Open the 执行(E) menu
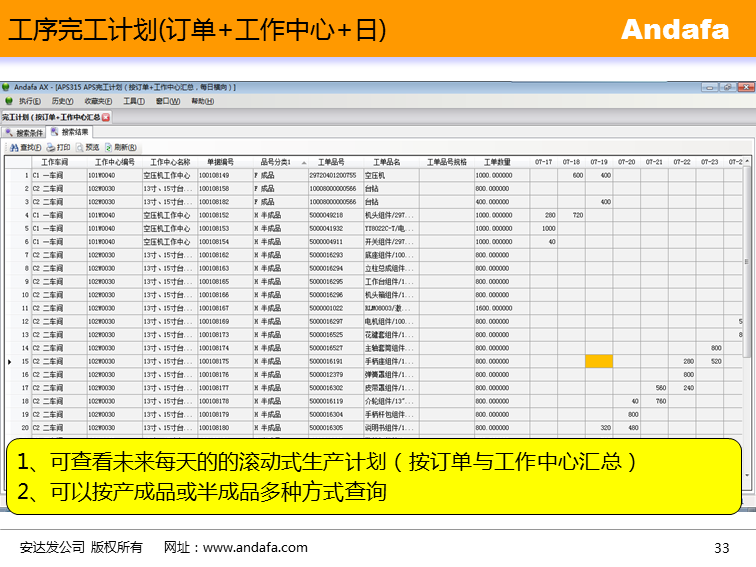The width and height of the screenshot is (756, 567). 29,101
